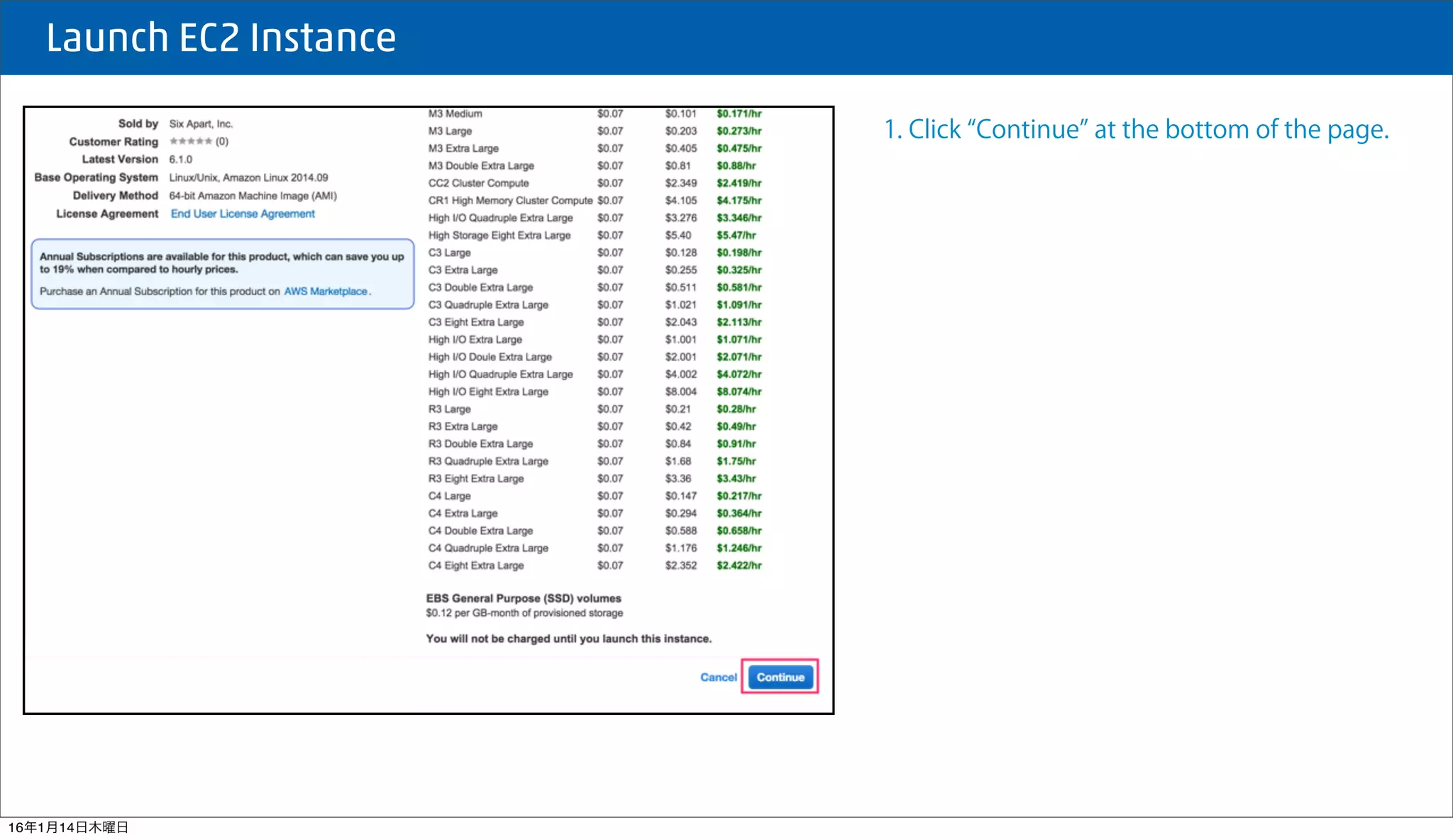1453x840 pixels.
Task: Select the M3 Large instance row
Action: tap(595, 131)
